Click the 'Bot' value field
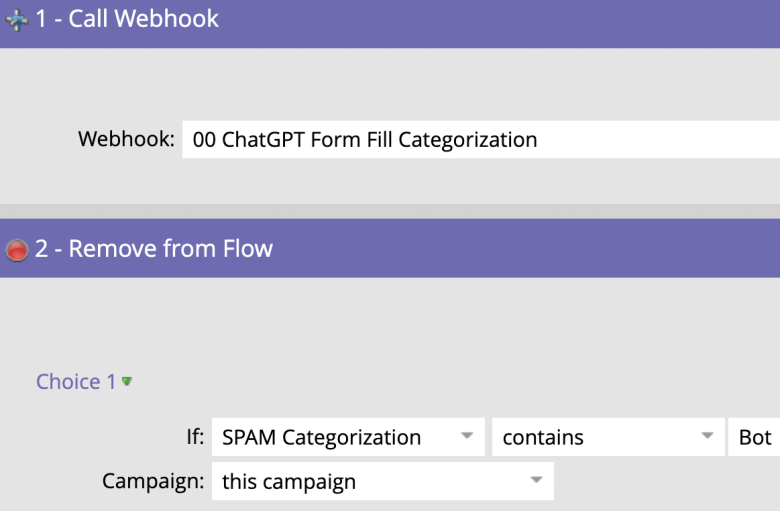The width and height of the screenshot is (780, 511). (x=754, y=437)
